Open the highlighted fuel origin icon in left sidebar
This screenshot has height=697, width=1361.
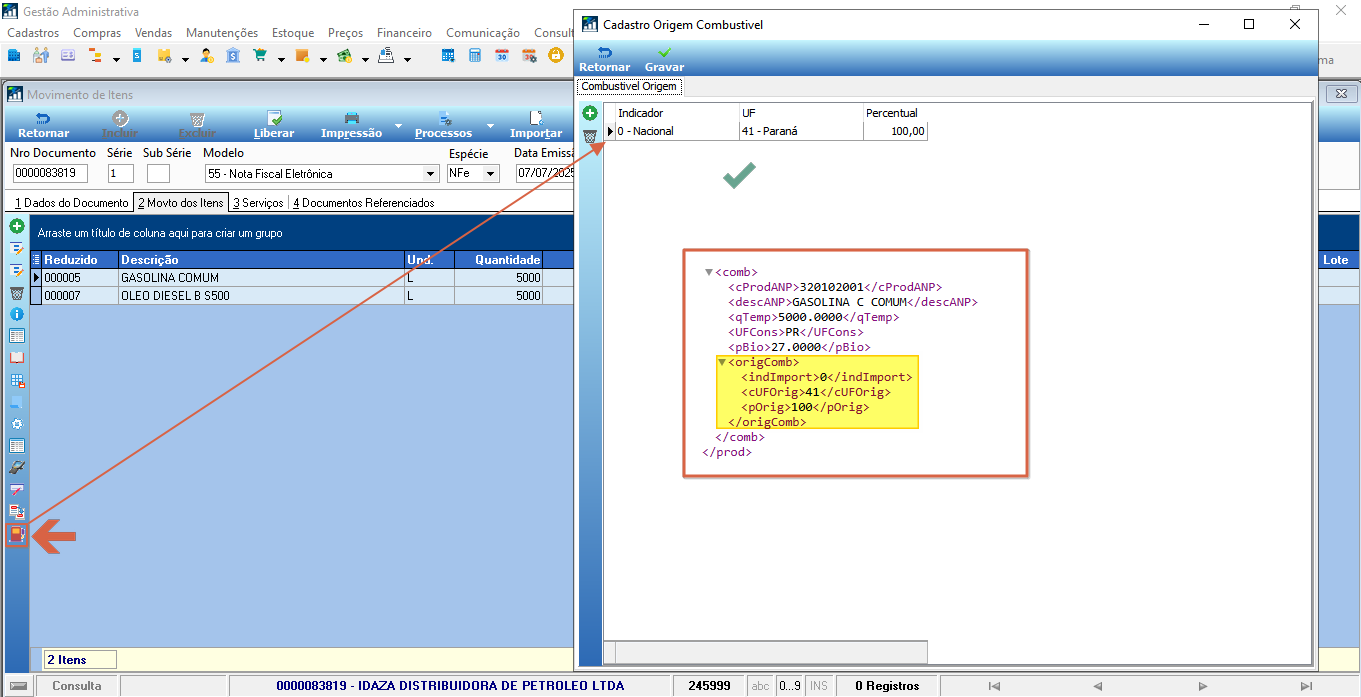click(x=17, y=534)
